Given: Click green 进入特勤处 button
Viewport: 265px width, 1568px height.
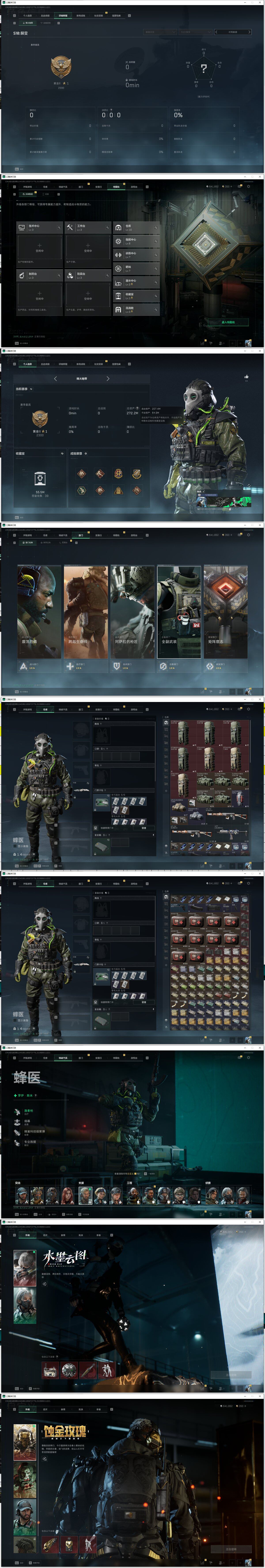Looking at the screenshot, I should click(x=228, y=322).
